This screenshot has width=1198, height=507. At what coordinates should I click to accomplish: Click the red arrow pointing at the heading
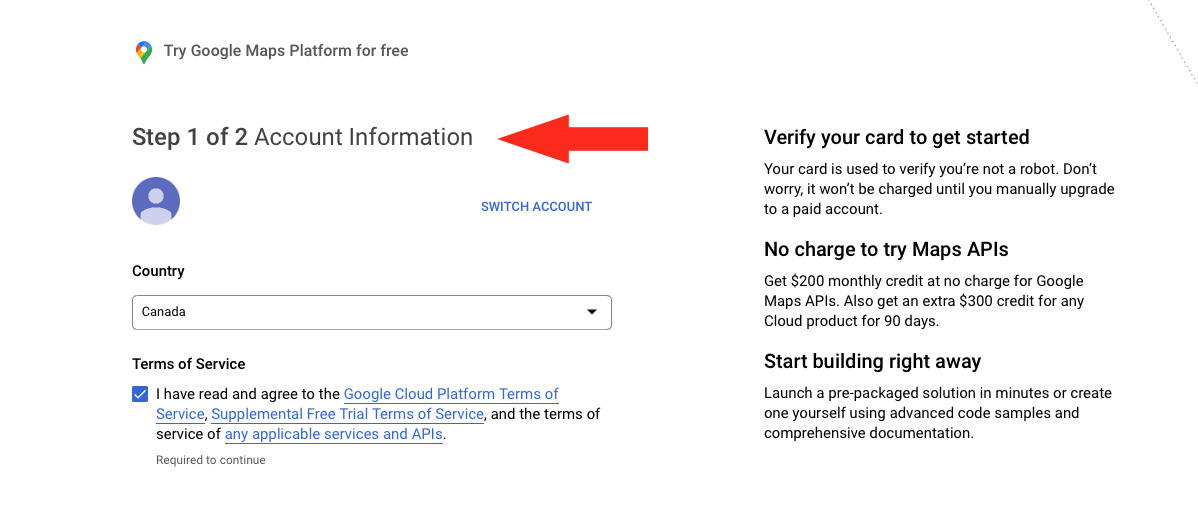pyautogui.click(x=573, y=138)
